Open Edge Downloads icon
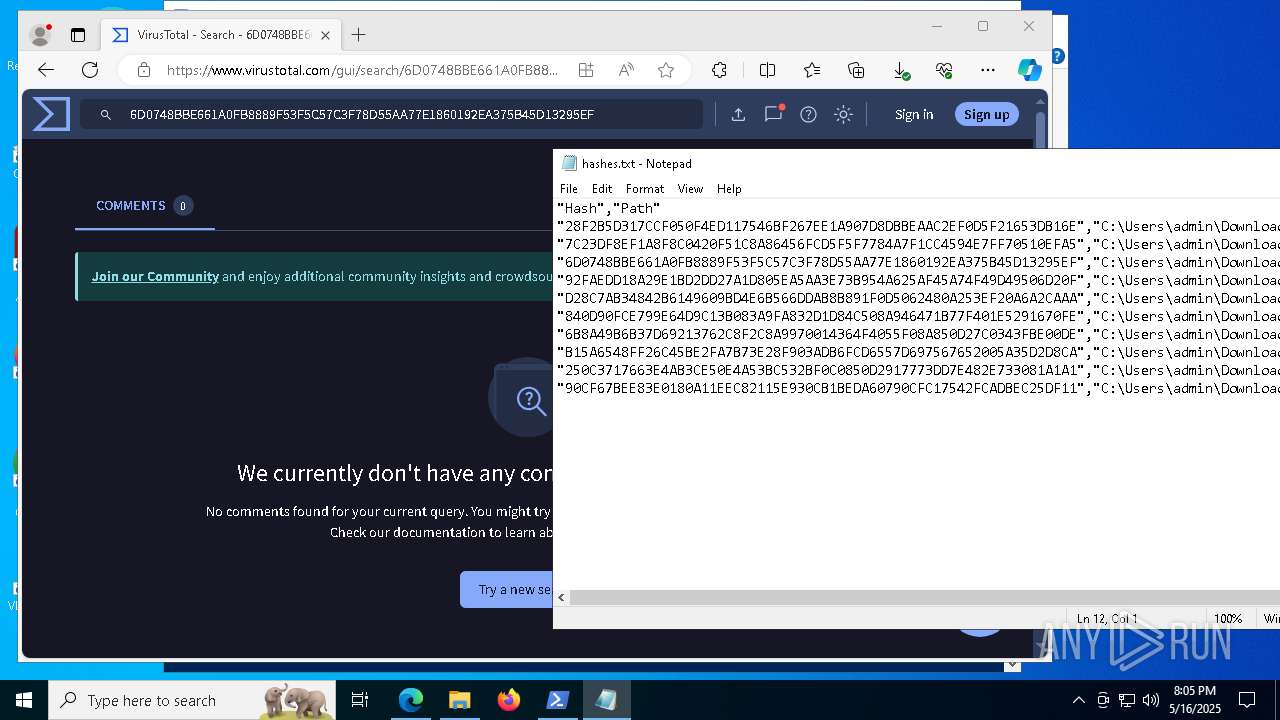The image size is (1280, 720). 901,70
